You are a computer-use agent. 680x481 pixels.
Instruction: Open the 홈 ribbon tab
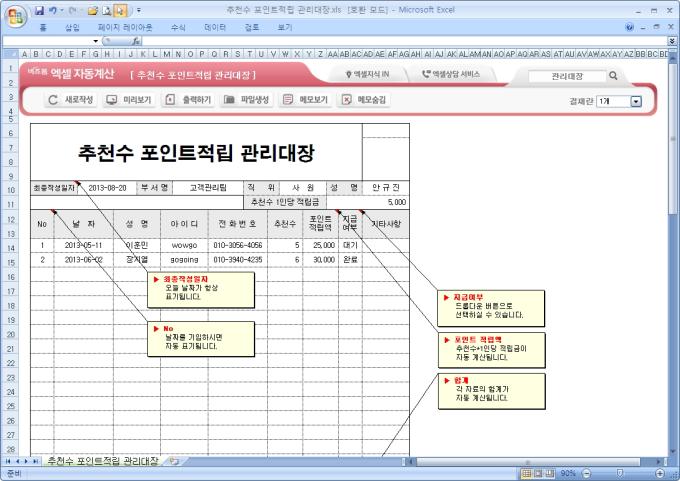point(42,27)
